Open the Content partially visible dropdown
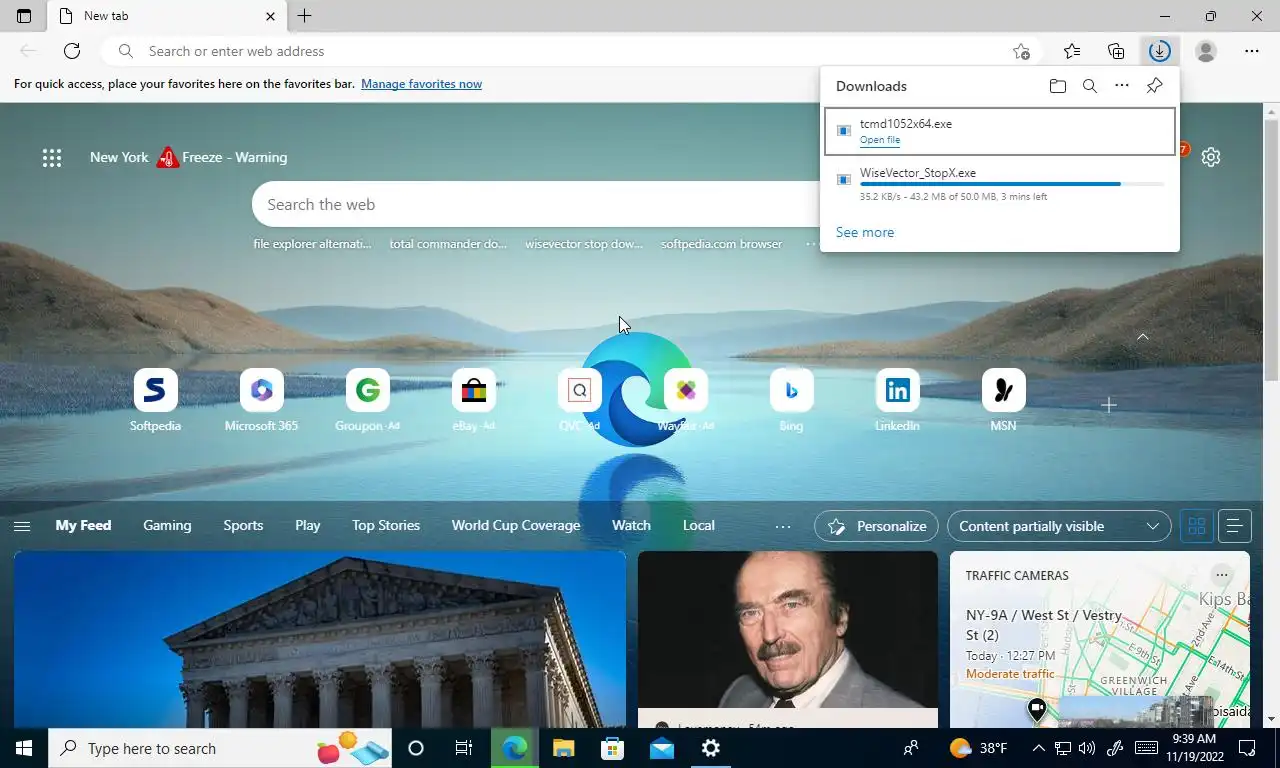This screenshot has width=1280, height=768. click(1059, 526)
